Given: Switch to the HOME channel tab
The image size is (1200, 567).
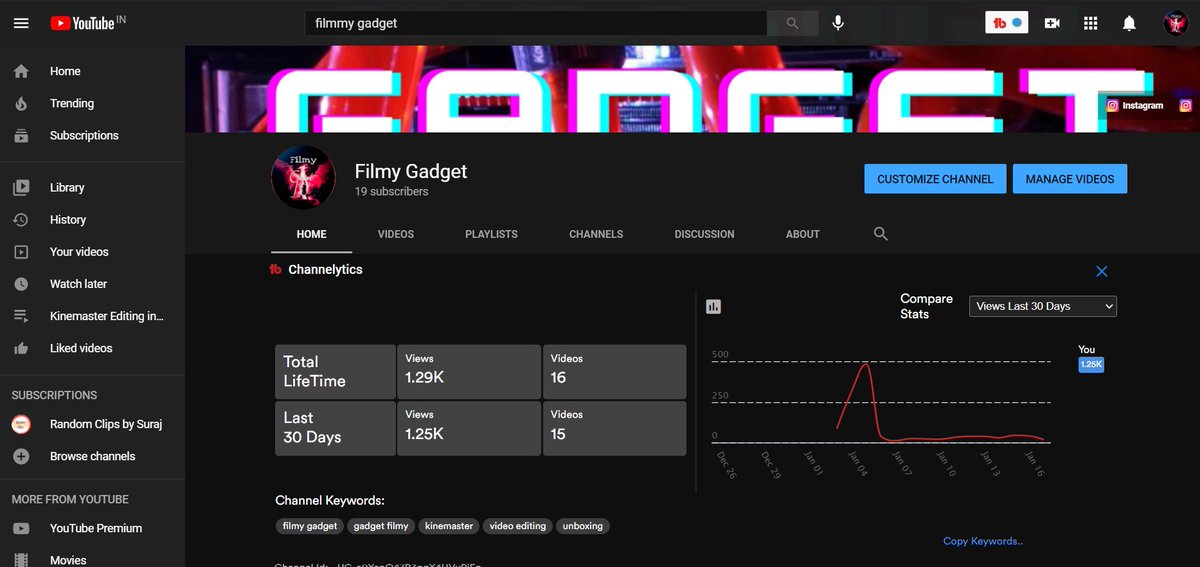Looking at the screenshot, I should click(311, 234).
